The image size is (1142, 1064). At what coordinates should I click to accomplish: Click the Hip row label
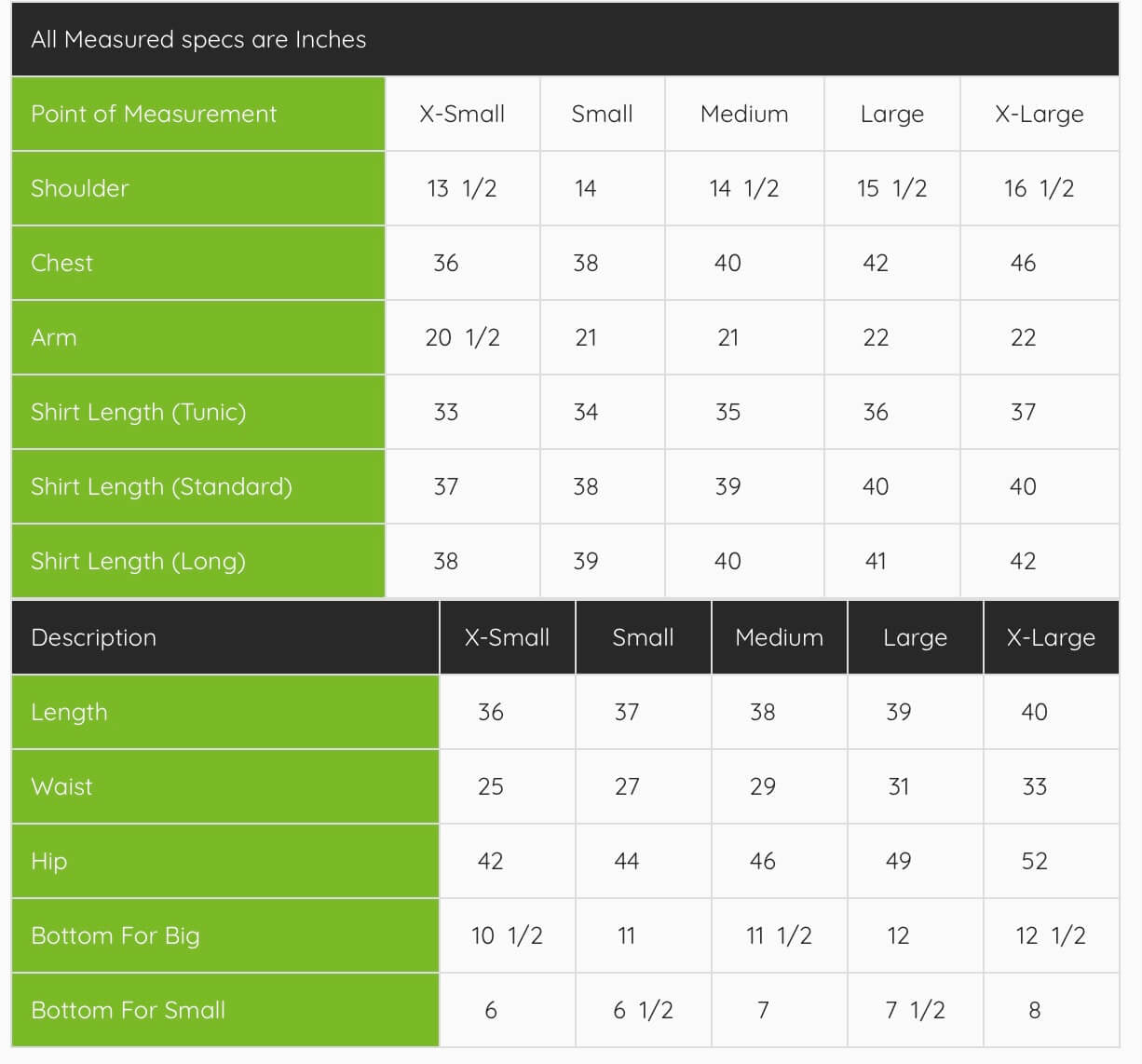49,861
